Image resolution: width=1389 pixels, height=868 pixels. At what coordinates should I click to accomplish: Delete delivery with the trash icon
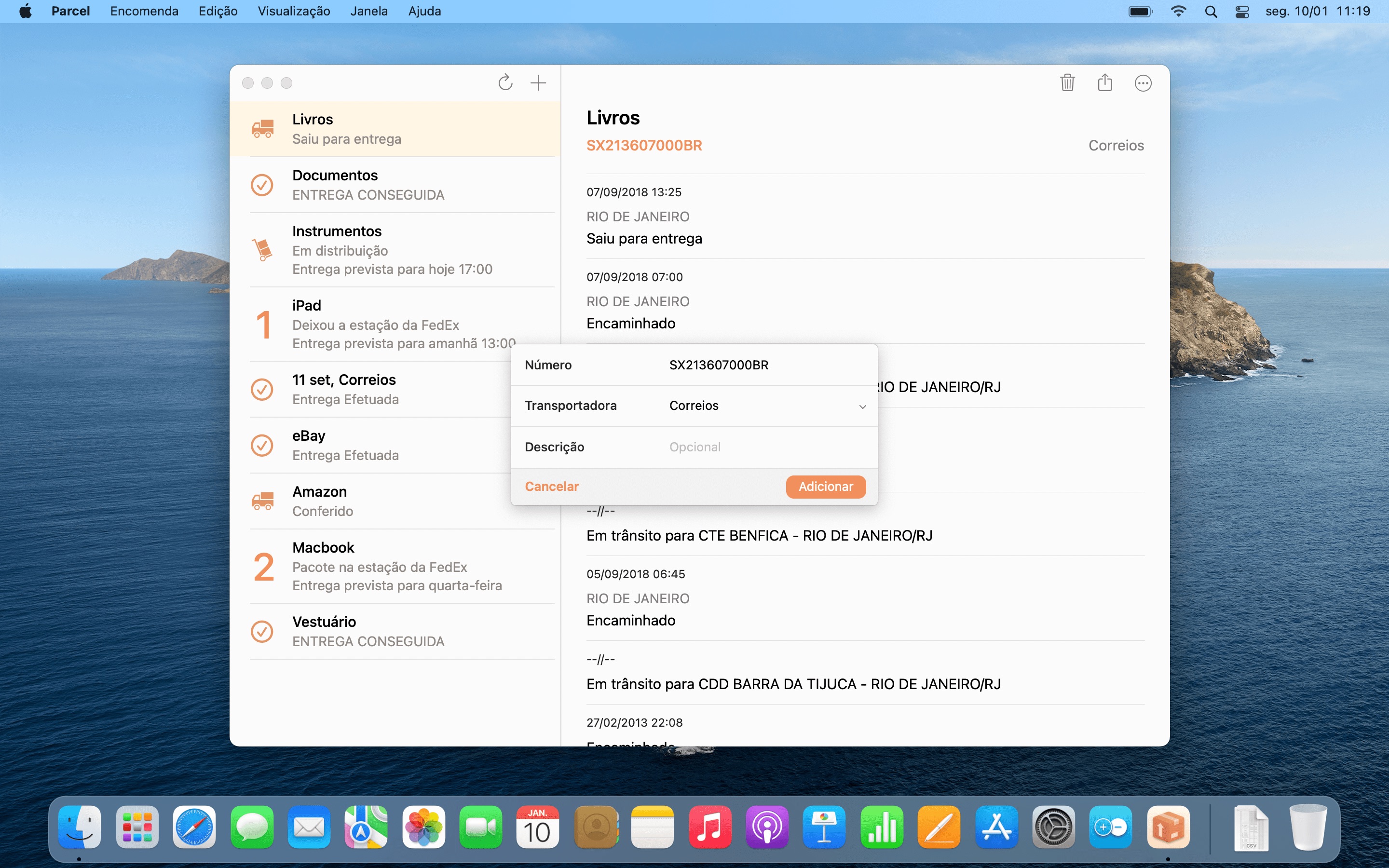click(1067, 82)
